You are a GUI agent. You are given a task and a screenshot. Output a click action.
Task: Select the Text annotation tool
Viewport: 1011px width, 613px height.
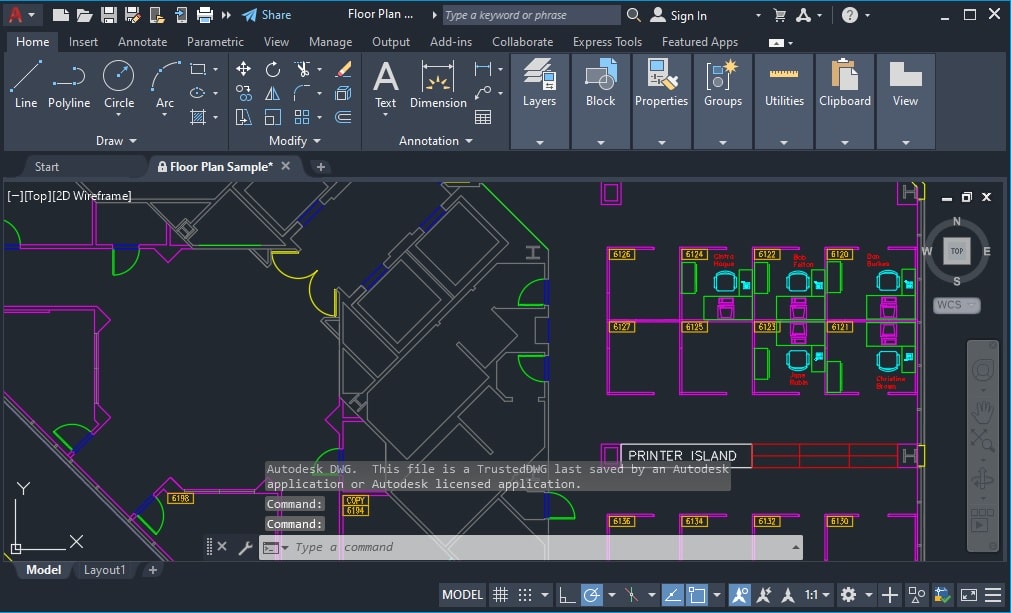tap(386, 84)
